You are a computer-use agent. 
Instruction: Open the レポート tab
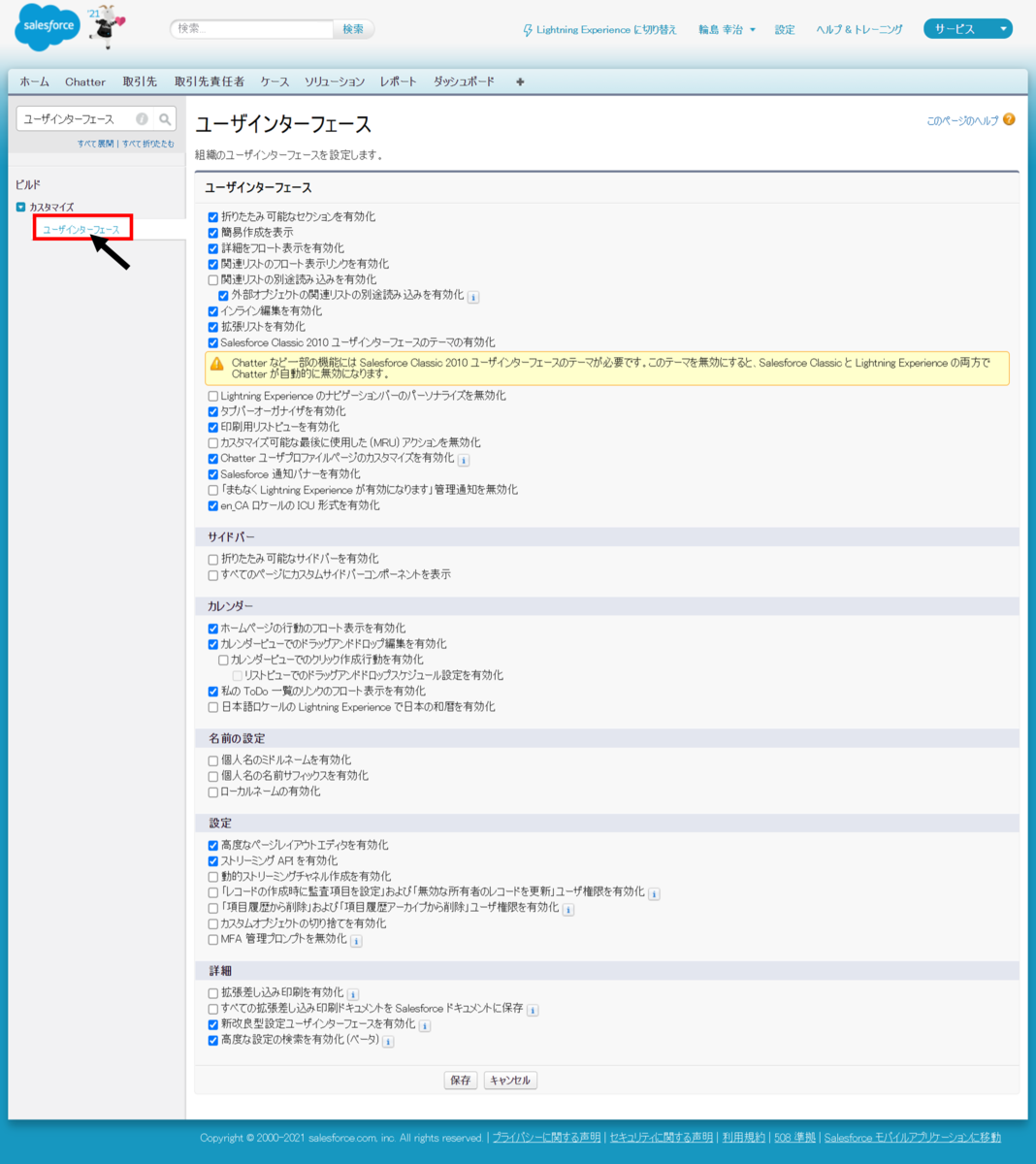pyautogui.click(x=399, y=82)
